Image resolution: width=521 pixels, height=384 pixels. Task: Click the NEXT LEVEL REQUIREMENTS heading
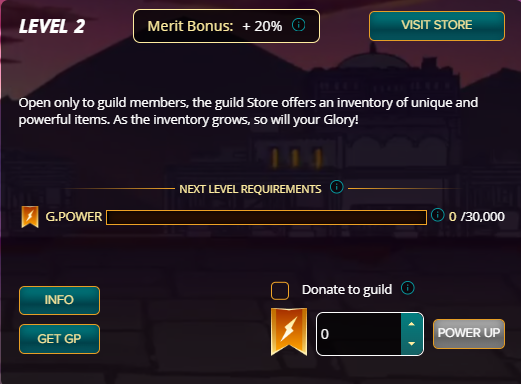click(250, 189)
